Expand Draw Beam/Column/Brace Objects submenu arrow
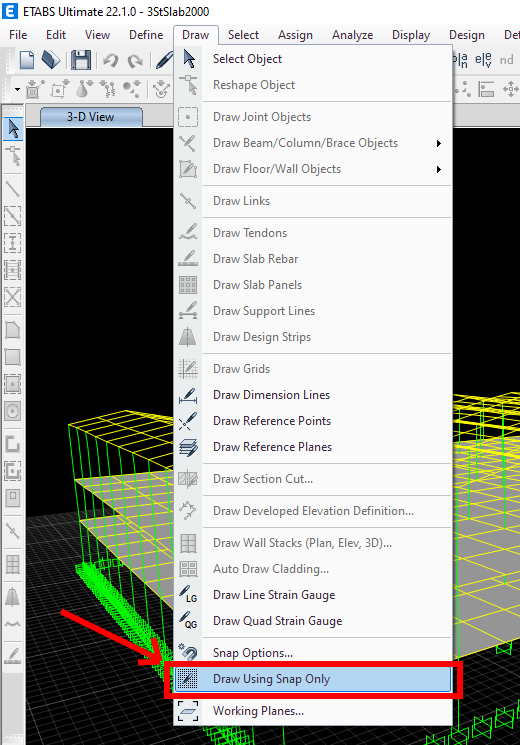Viewport: 520px width, 745px height. click(x=439, y=143)
